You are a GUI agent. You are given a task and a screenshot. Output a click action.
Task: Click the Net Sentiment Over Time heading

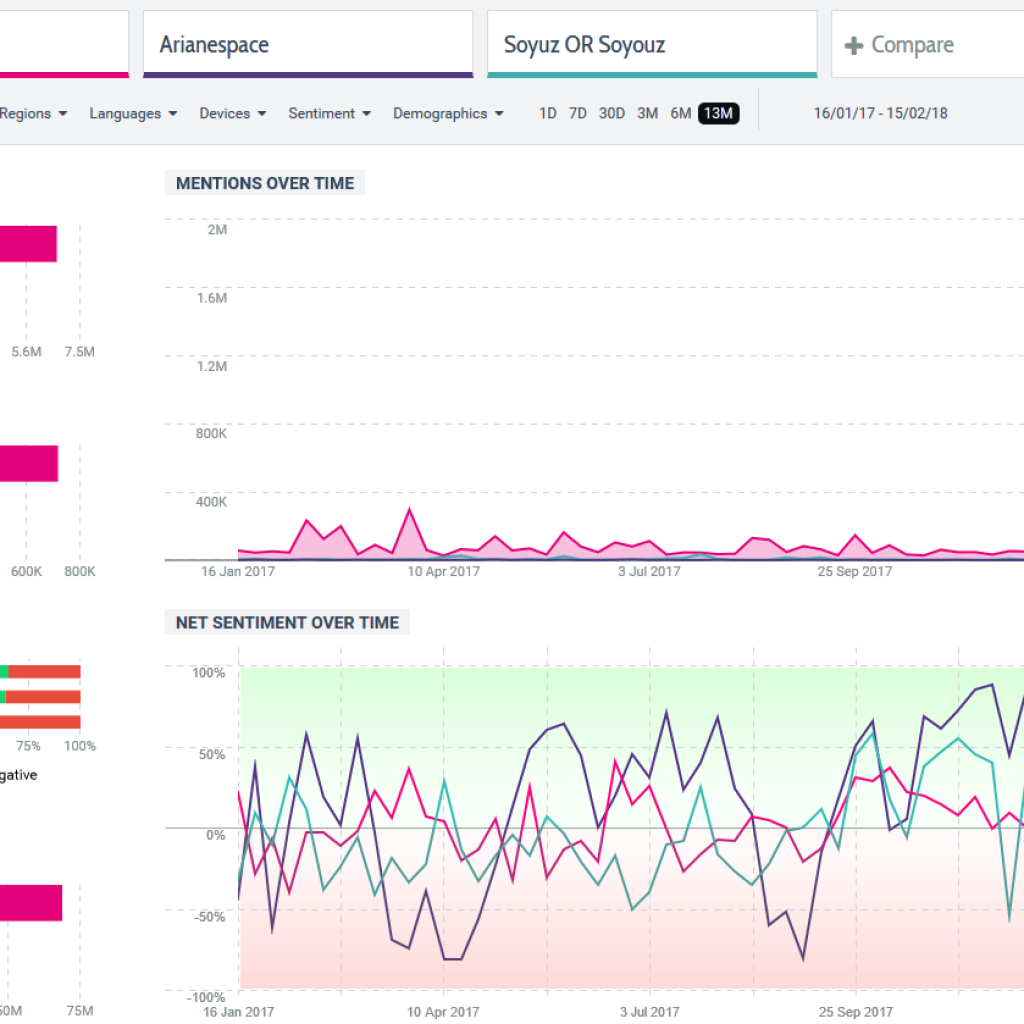pyautogui.click(x=287, y=623)
